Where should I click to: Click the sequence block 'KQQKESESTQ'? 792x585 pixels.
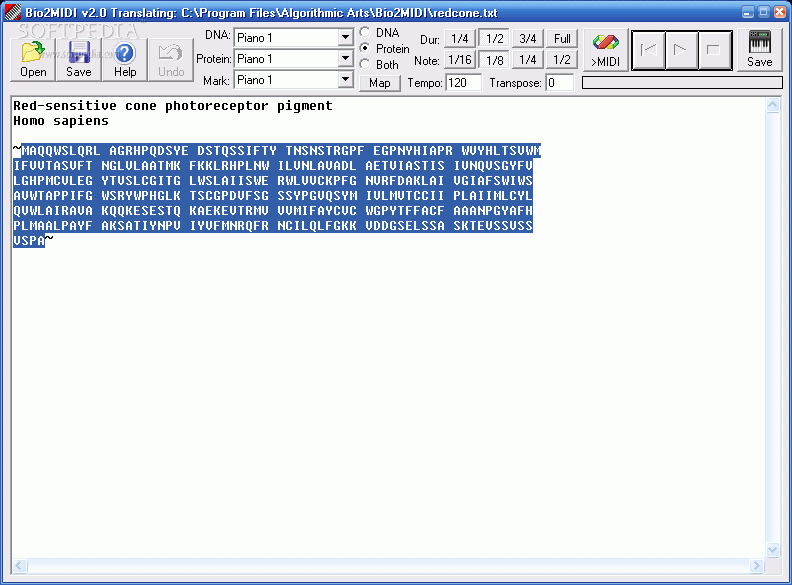(141, 211)
